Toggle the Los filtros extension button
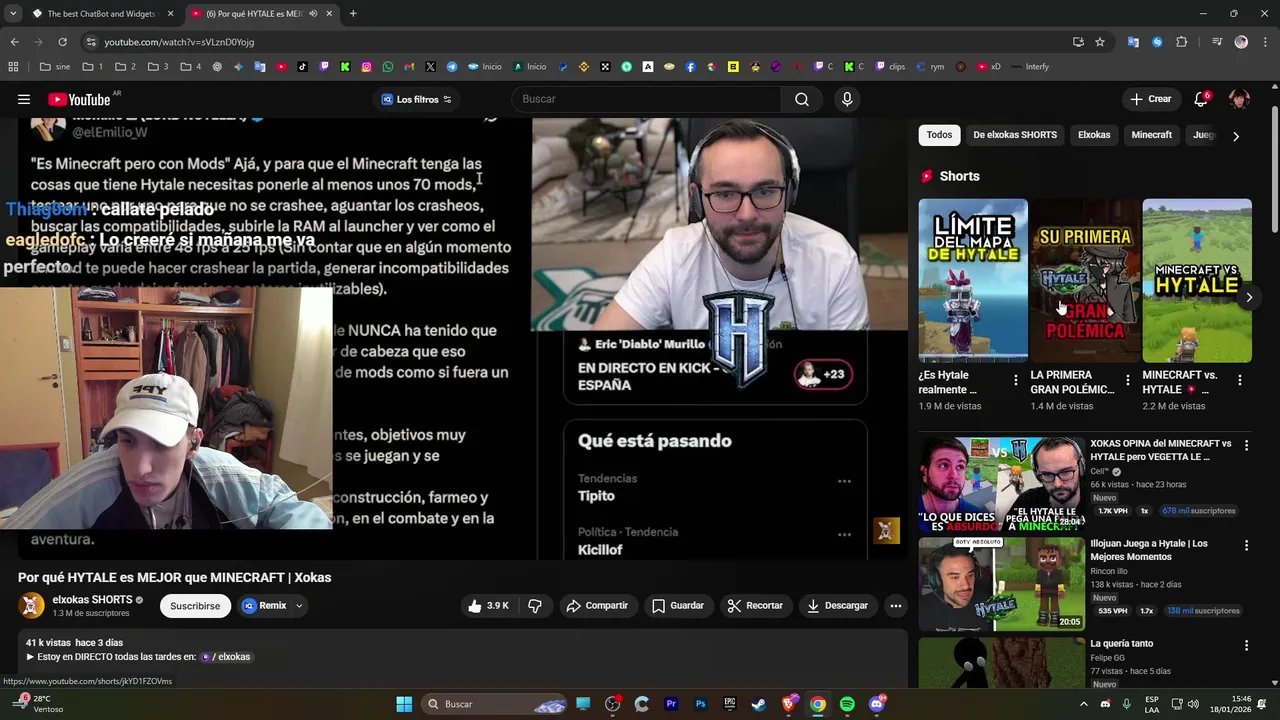This screenshot has width=1280, height=720. click(x=416, y=99)
